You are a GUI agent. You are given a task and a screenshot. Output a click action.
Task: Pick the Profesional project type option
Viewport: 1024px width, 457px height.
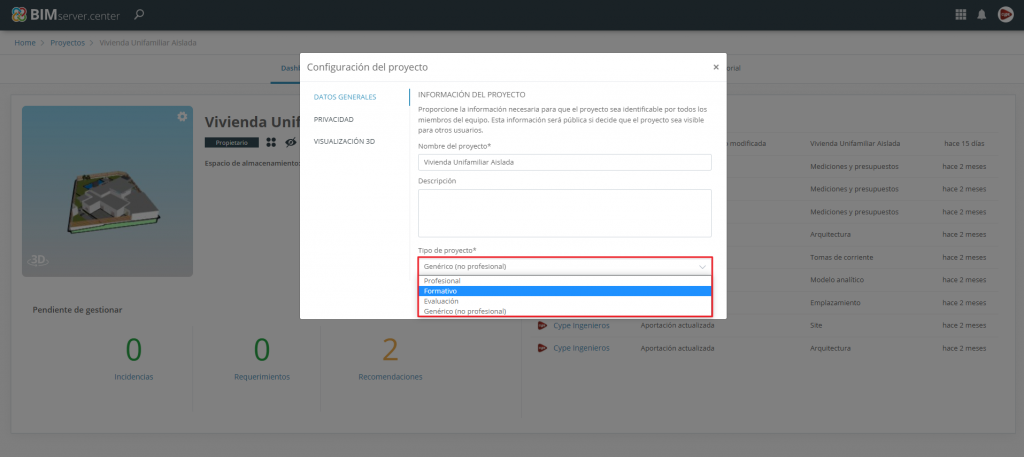(x=564, y=281)
